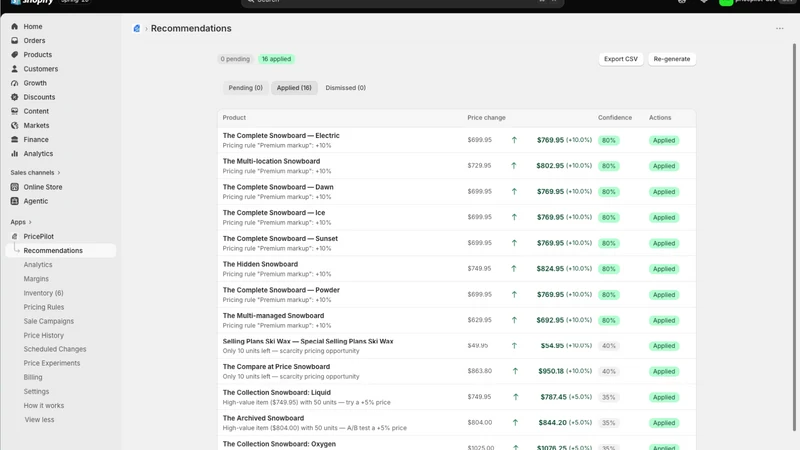800x450 pixels.
Task: Open Customers via the person icon
Action: coord(14,69)
